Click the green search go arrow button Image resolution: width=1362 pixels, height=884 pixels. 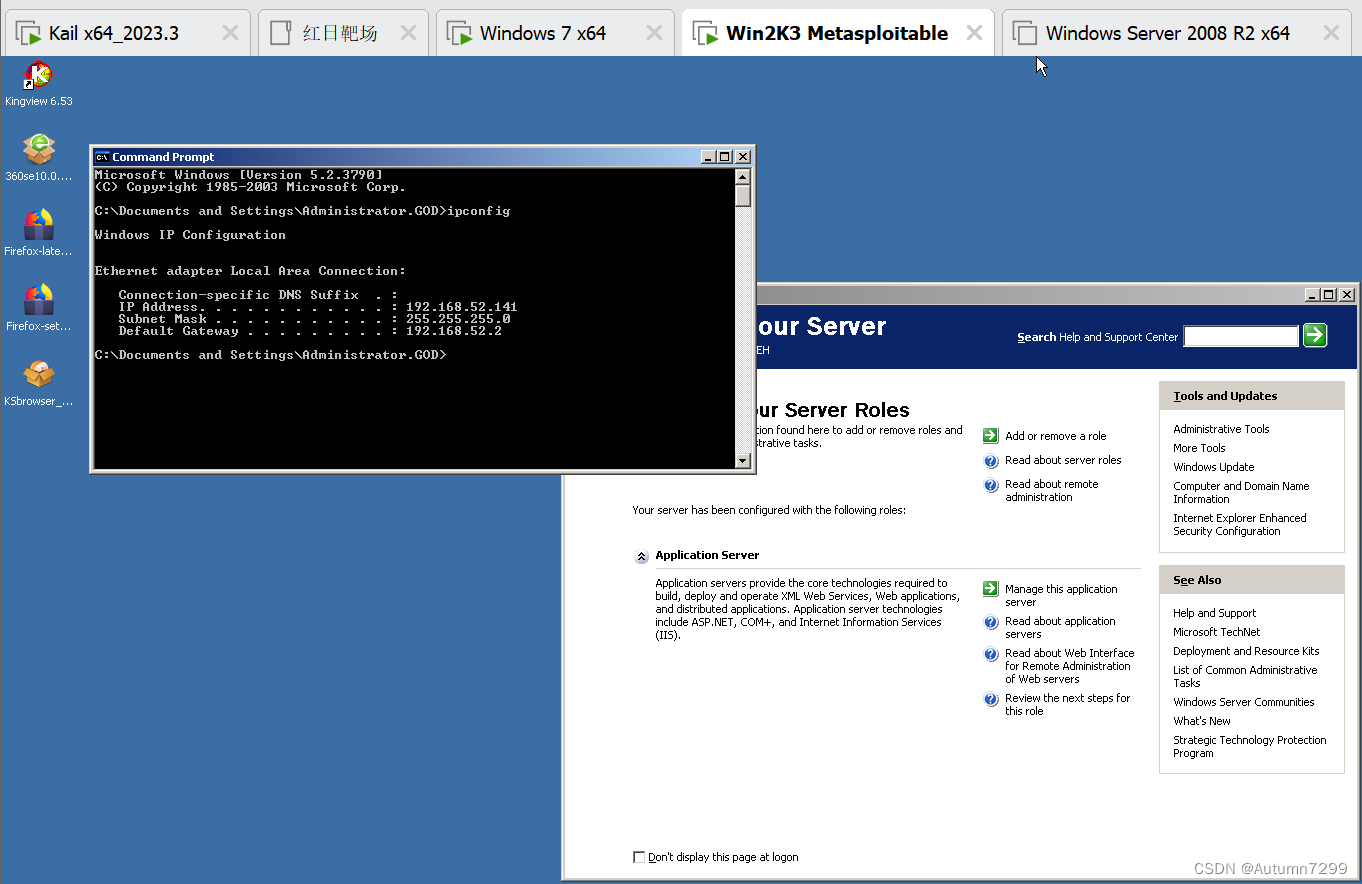(x=1315, y=335)
